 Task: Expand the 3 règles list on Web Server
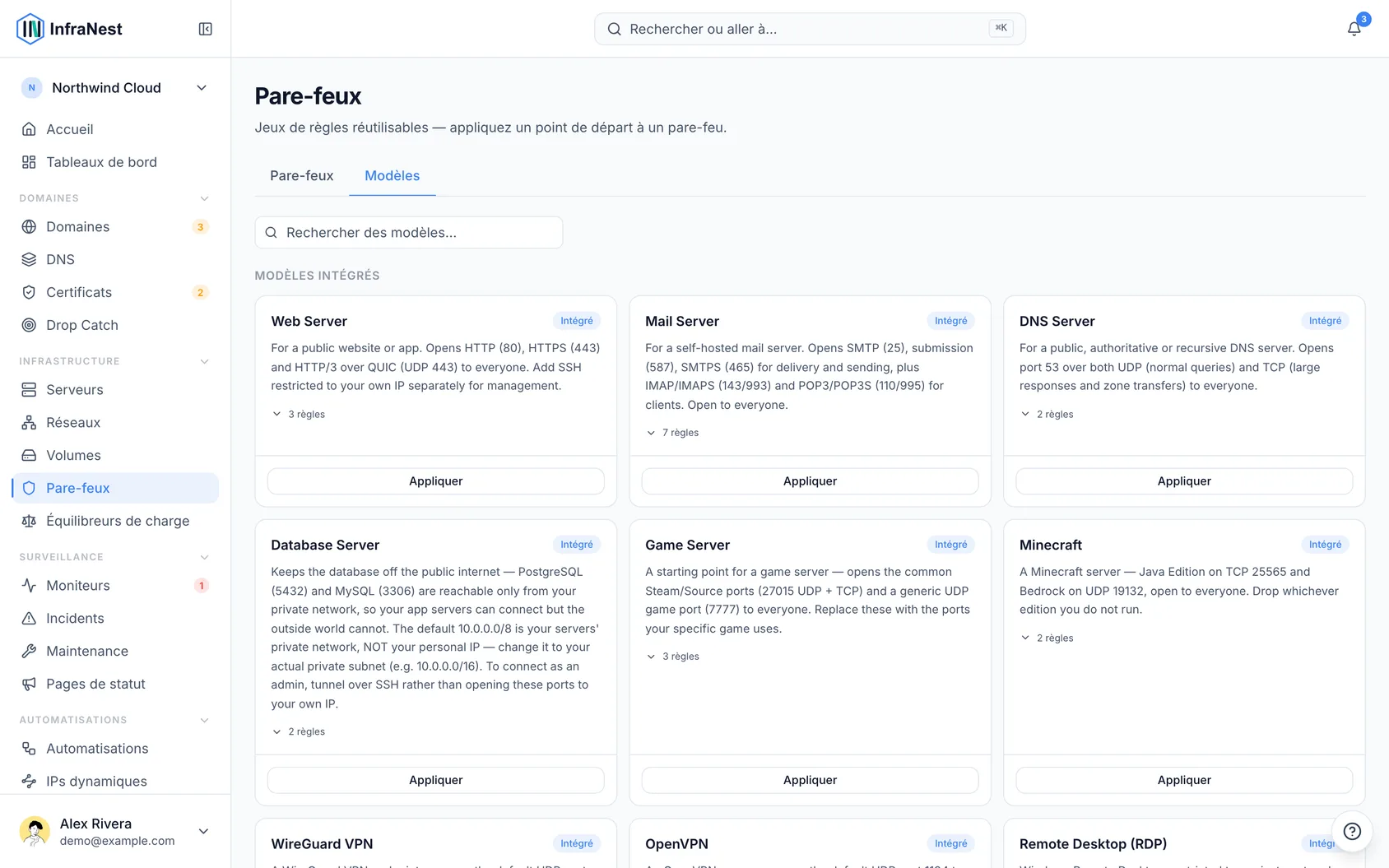coord(298,414)
